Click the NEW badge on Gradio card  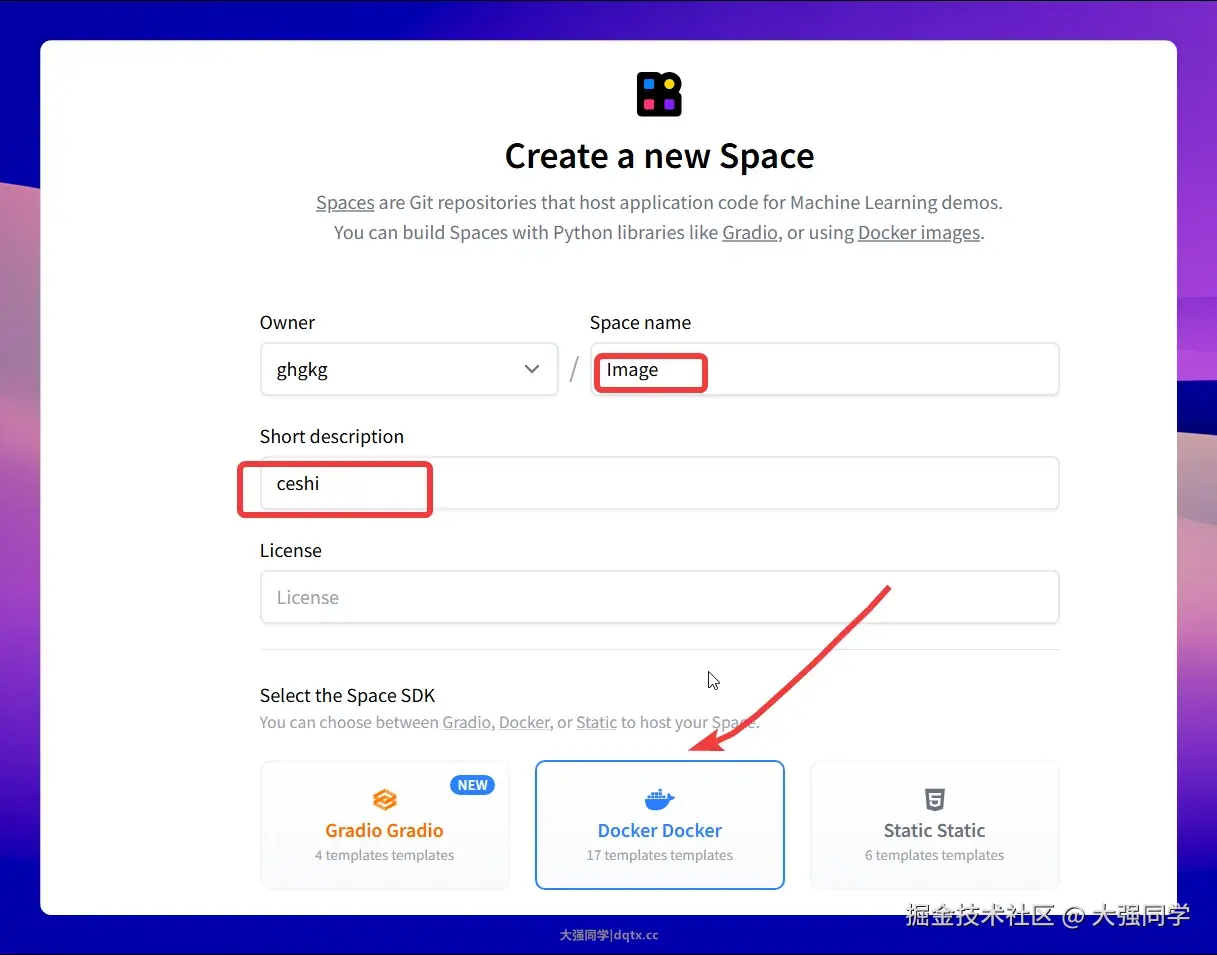473,785
